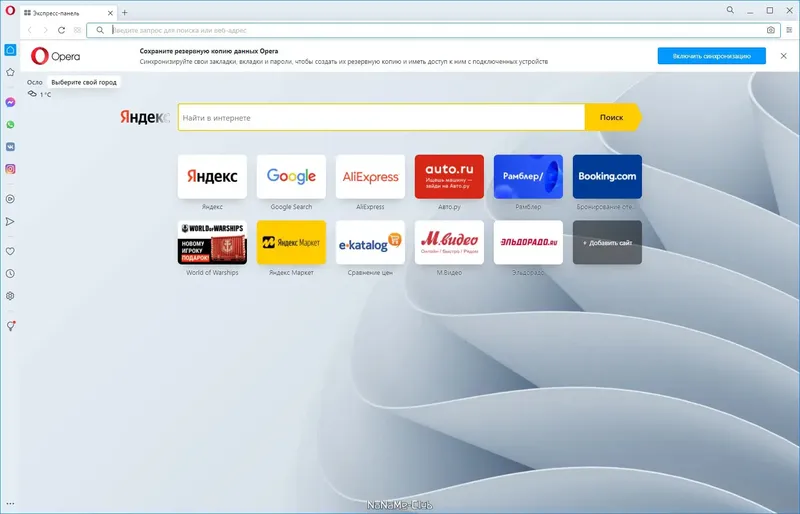Search tabs with the magnifier icon
The width and height of the screenshot is (800, 514).
730,10
